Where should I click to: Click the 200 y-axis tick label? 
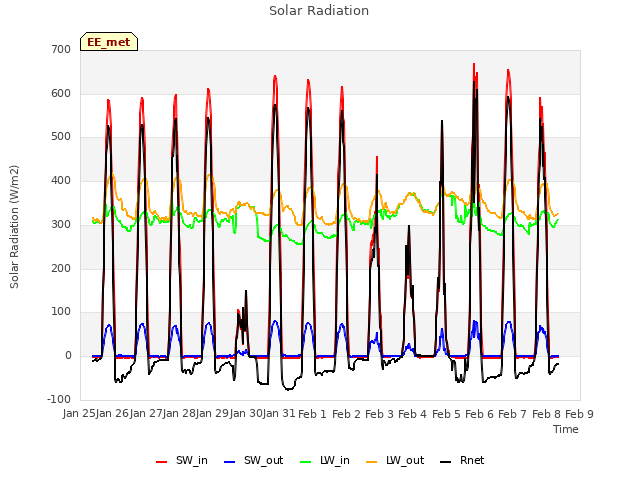(x=61, y=268)
